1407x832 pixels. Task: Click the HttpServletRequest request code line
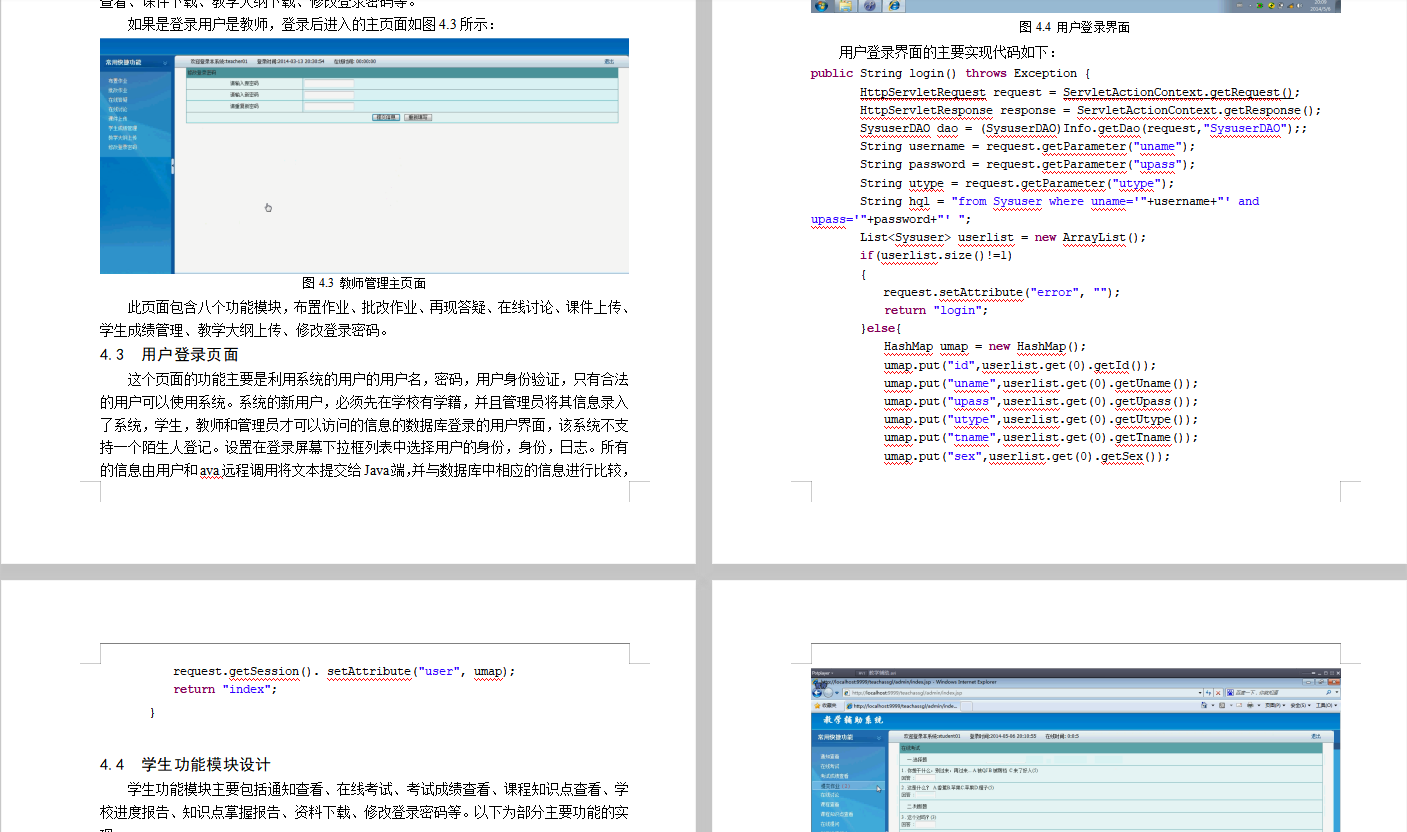tap(1080, 92)
